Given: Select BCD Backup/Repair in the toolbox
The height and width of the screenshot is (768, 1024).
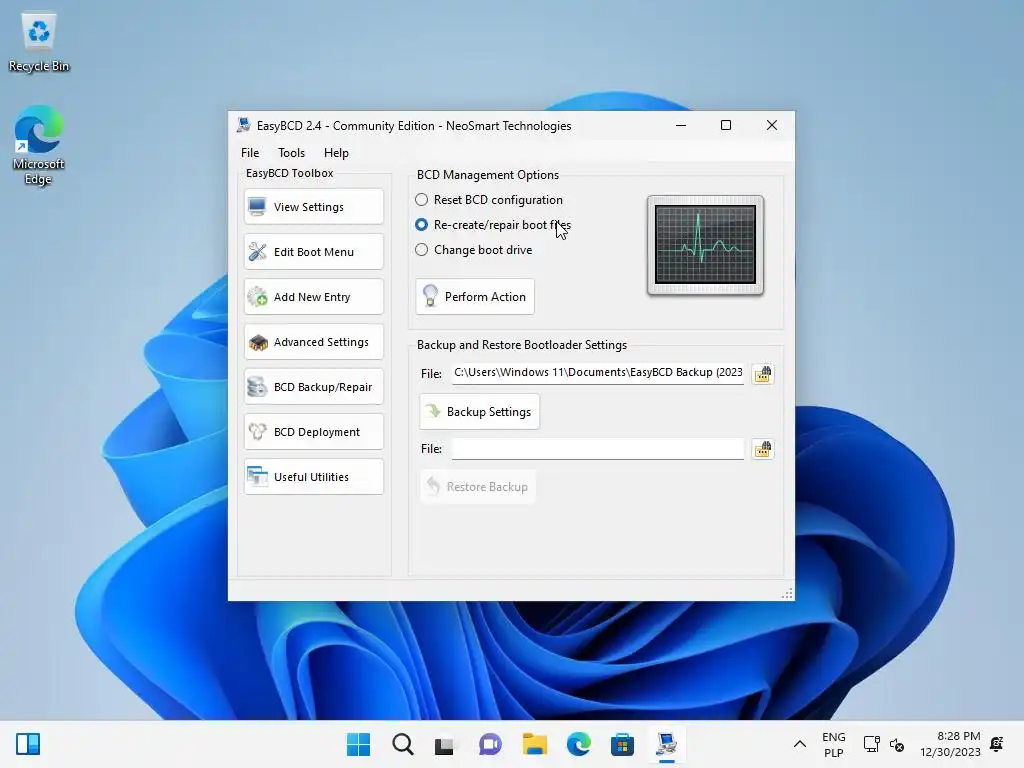Looking at the screenshot, I should point(313,387).
